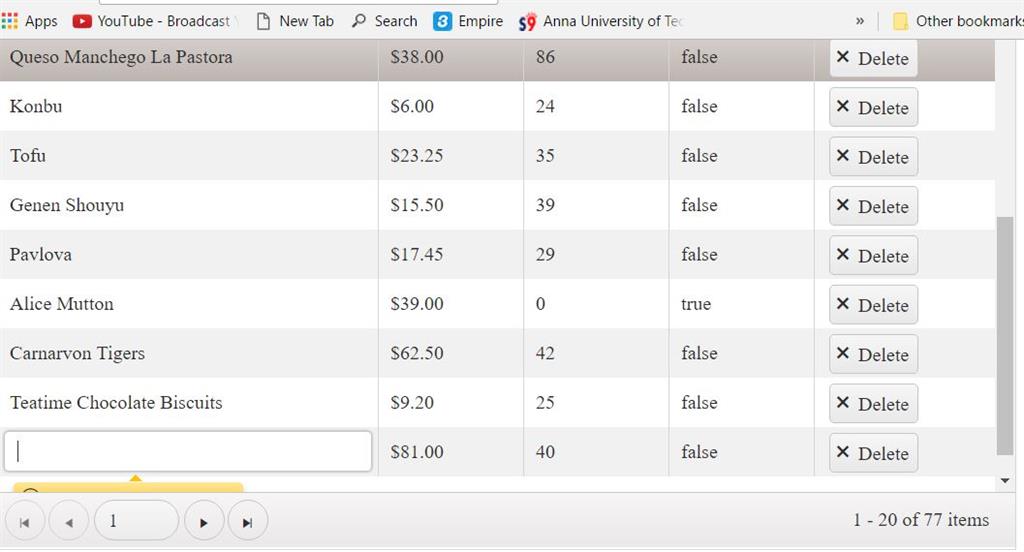Open the Other bookmarks folder
This screenshot has width=1024, height=552.
pyautogui.click(x=957, y=21)
